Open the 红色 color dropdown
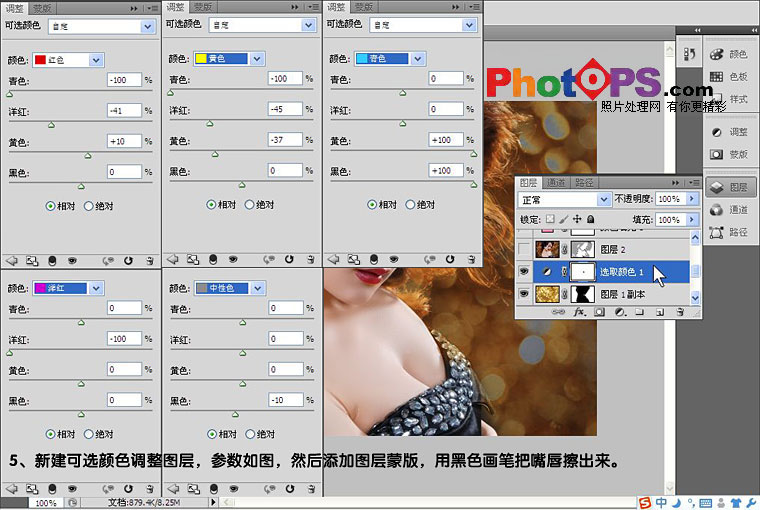Image resolution: width=760 pixels, height=510 pixels. coord(96,60)
